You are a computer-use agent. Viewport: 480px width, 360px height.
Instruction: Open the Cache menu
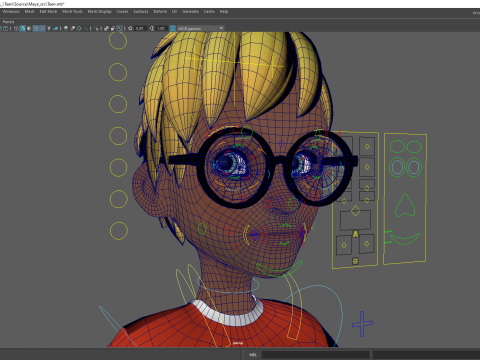click(209, 11)
